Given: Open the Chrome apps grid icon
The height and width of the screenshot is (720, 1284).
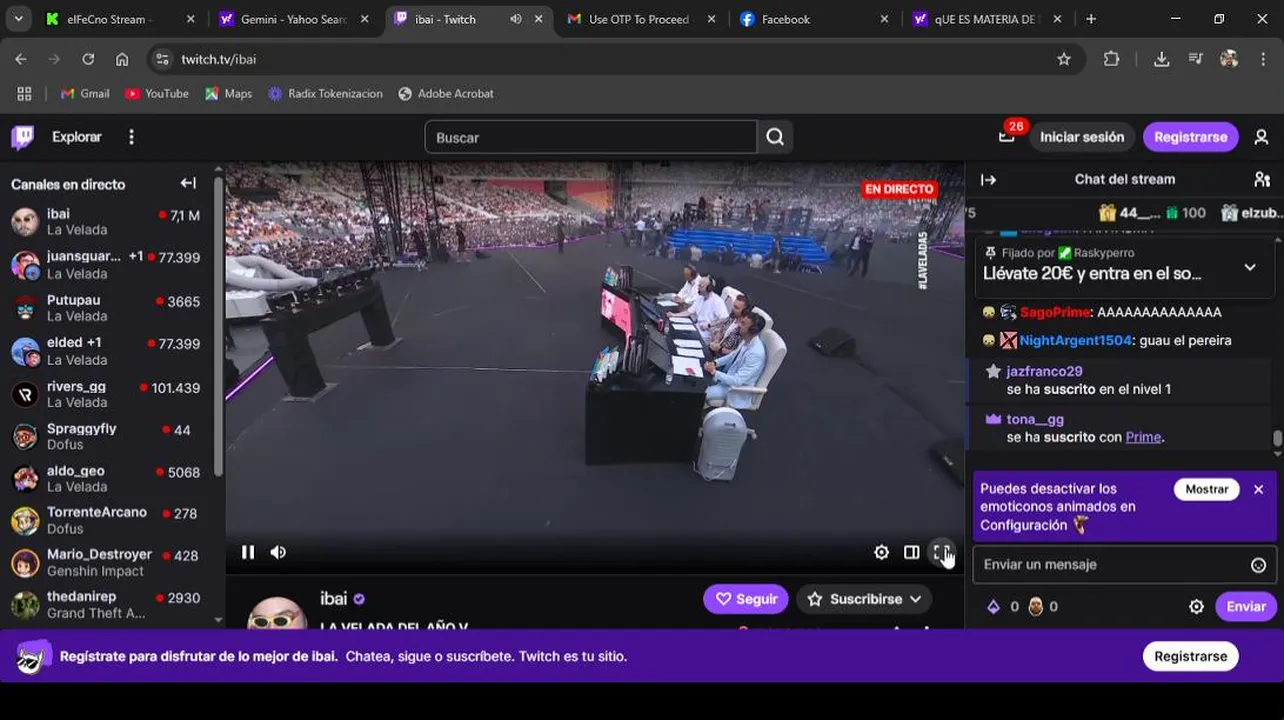Looking at the screenshot, I should pos(24,93).
